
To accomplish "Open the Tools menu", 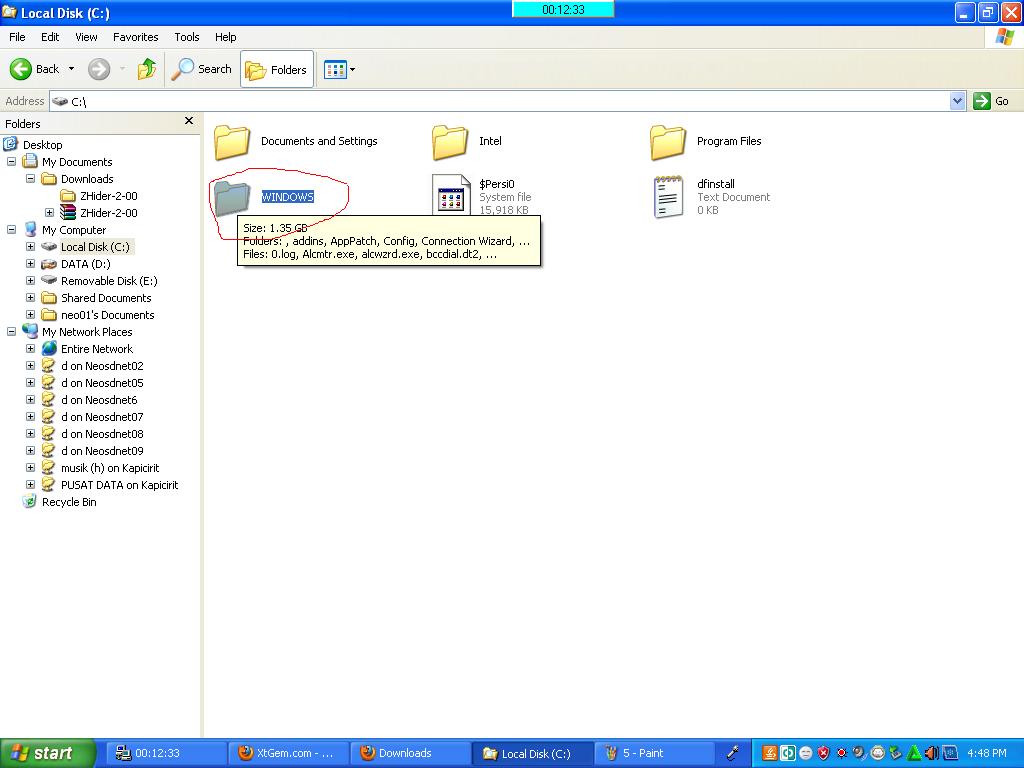I will [x=187, y=37].
